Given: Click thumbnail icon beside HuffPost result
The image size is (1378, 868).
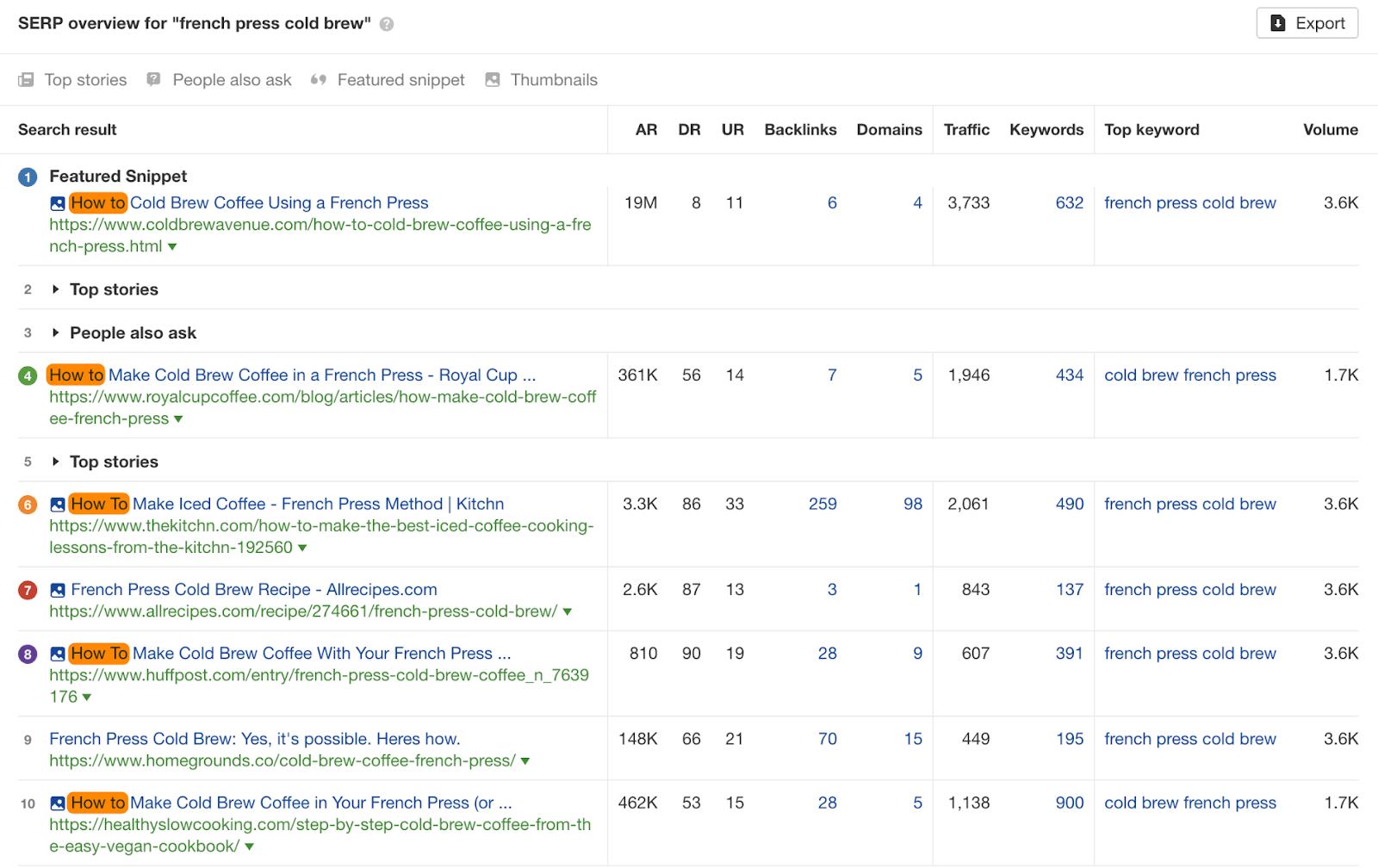Looking at the screenshot, I should (58, 654).
